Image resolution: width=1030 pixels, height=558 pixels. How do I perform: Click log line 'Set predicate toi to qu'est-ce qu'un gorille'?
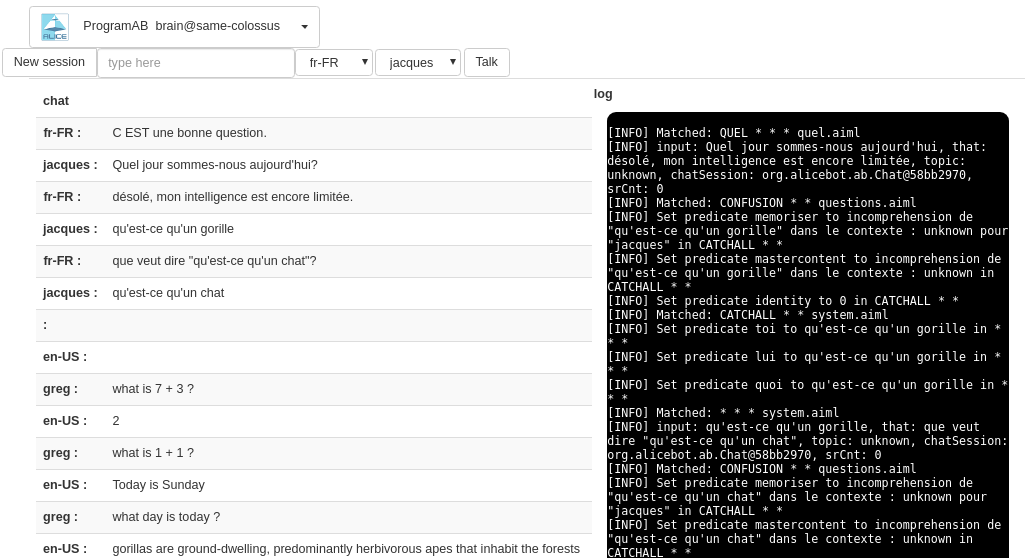804,336
